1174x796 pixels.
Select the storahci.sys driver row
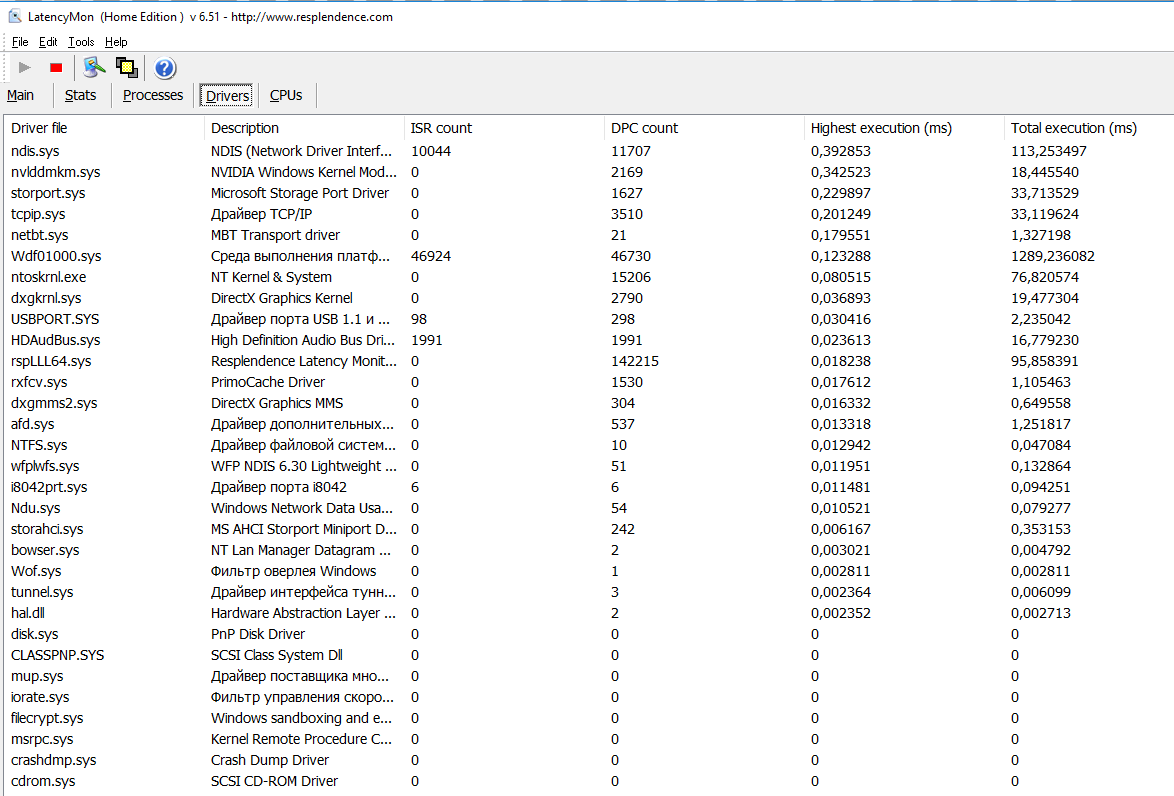[x=588, y=529]
